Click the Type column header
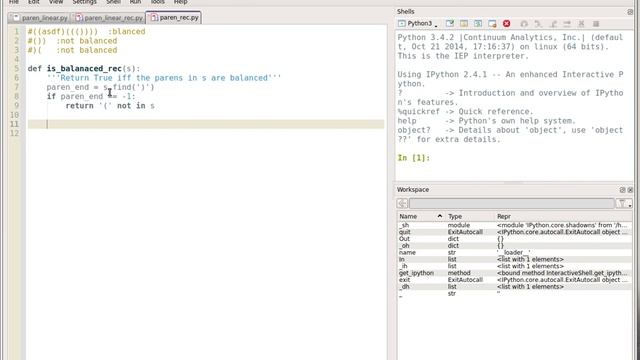This screenshot has height=360, width=640. click(x=469, y=216)
